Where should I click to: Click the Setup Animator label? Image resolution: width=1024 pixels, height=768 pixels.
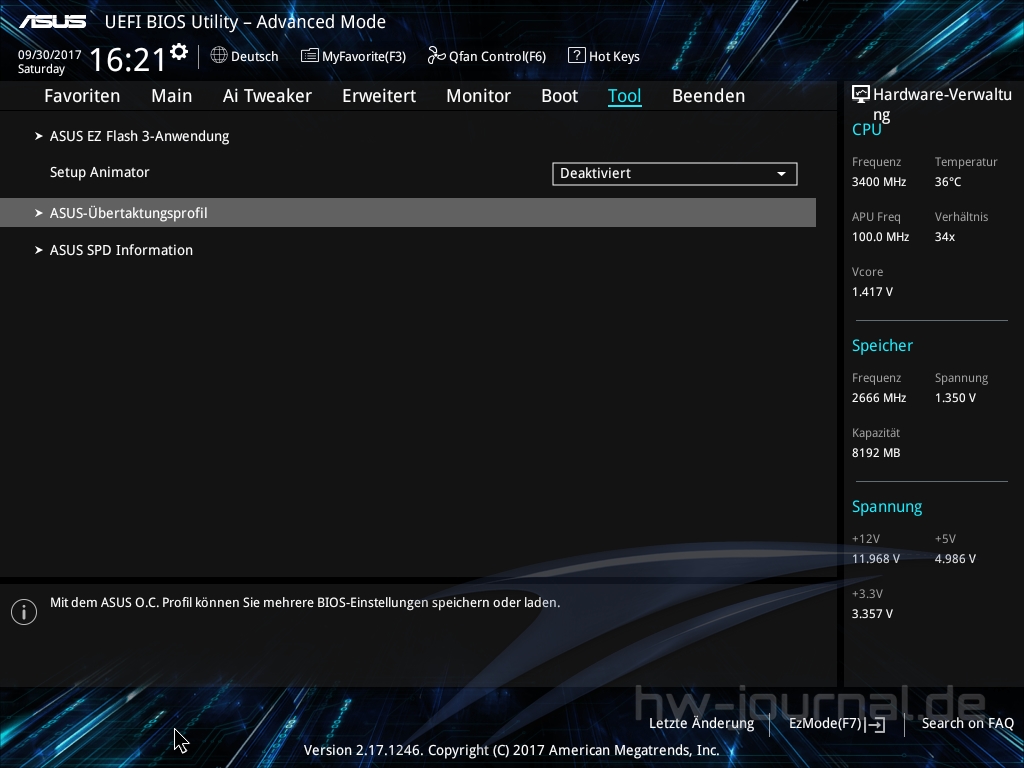pos(100,172)
